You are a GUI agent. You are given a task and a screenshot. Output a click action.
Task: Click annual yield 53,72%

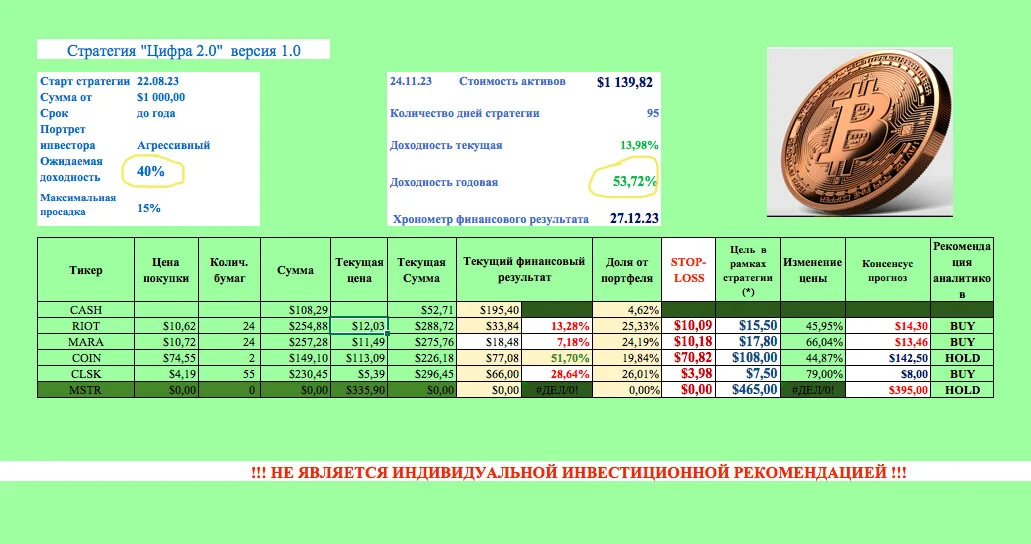635,181
